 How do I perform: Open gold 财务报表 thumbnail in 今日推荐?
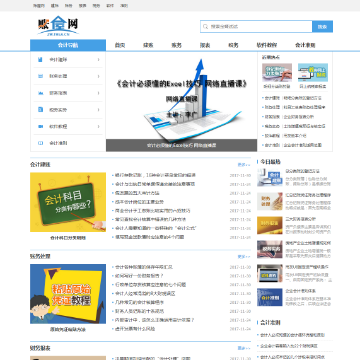pos(270,225)
